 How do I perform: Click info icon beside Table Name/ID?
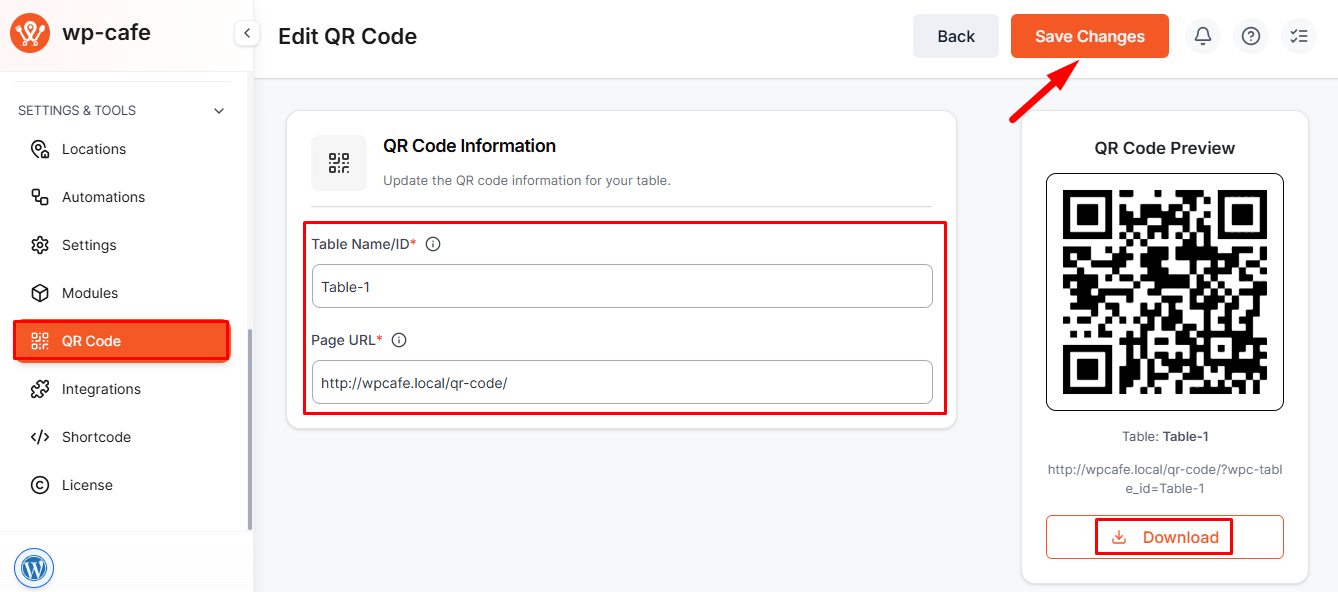[433, 244]
